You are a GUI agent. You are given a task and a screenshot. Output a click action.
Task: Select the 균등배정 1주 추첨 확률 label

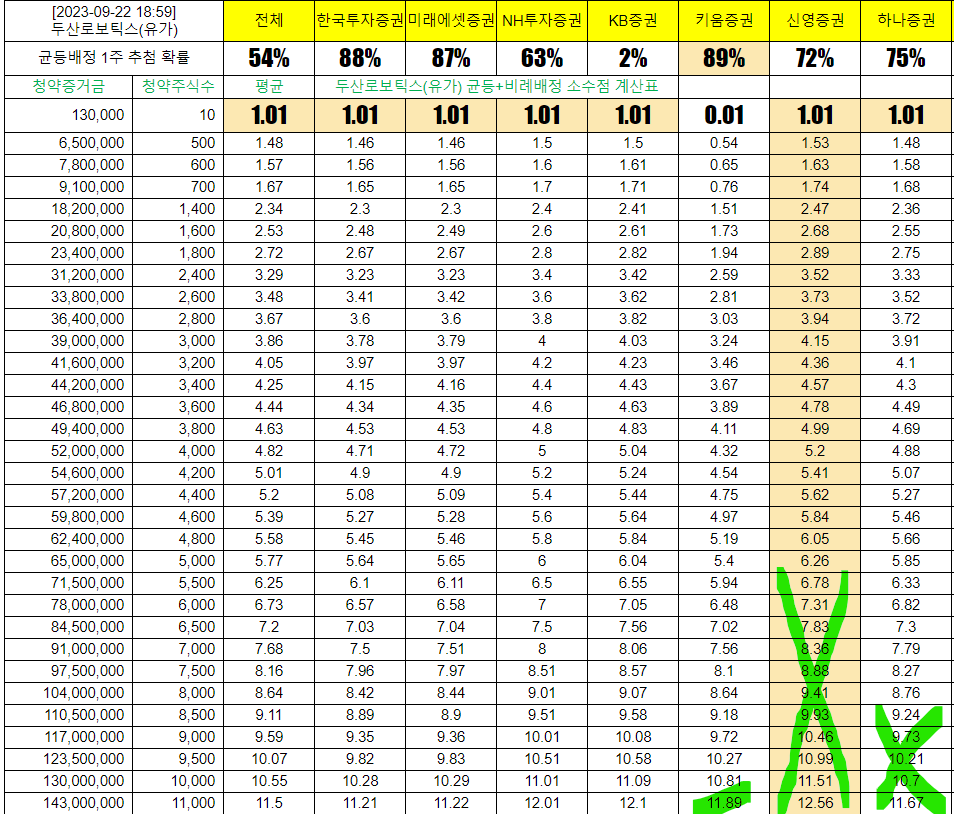click(x=114, y=58)
